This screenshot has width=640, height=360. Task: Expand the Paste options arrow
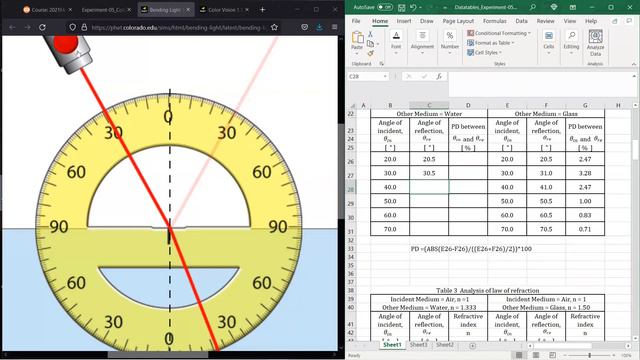click(x=357, y=53)
